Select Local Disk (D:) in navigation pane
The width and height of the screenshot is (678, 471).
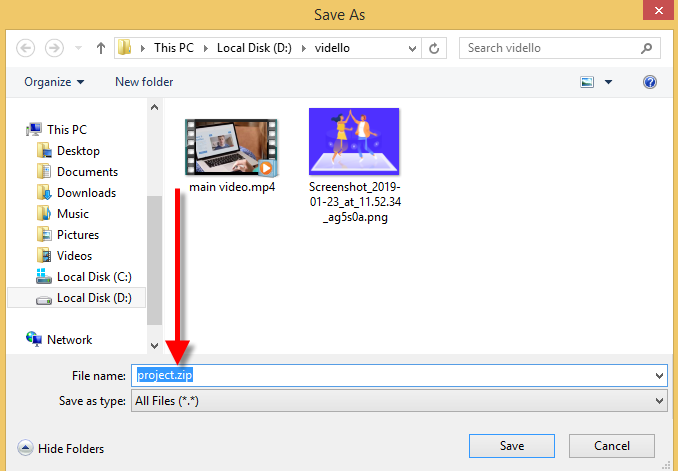point(77,298)
